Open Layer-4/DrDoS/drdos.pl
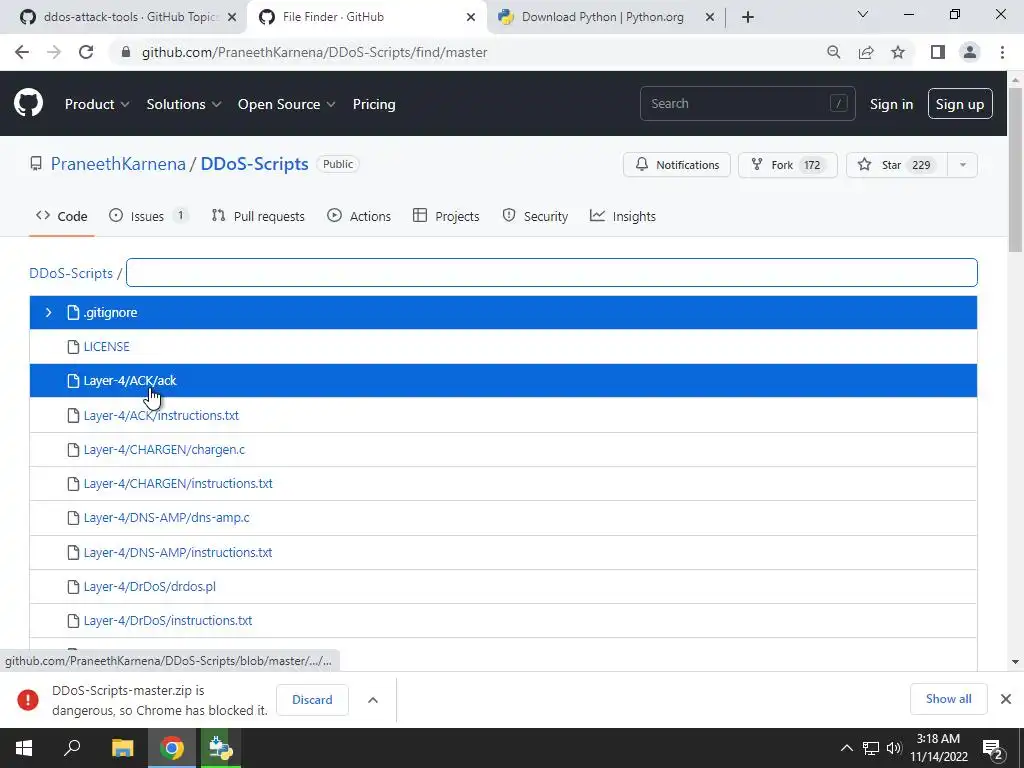The height and width of the screenshot is (768, 1024). (x=150, y=586)
